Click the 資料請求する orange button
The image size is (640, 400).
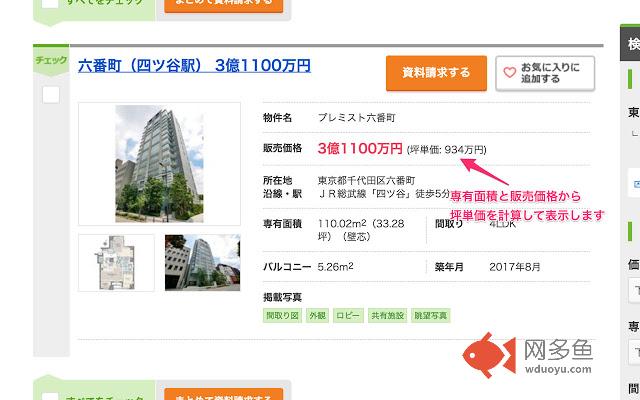click(x=436, y=73)
